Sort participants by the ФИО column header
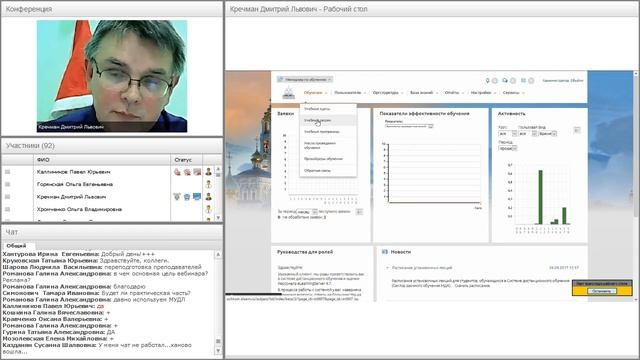640x360 pixels. [102, 160]
